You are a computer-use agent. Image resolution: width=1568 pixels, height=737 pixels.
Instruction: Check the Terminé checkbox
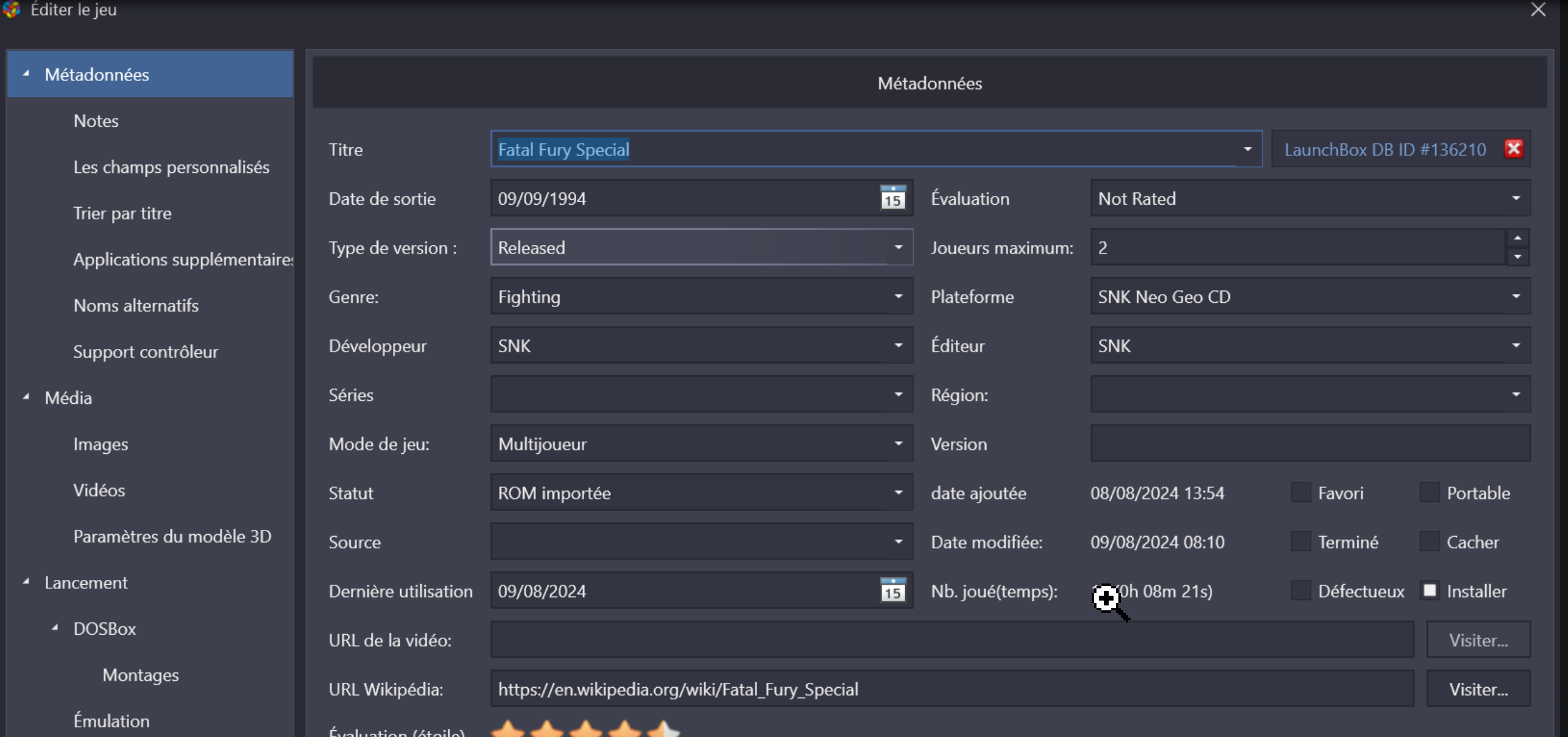[1301, 541]
